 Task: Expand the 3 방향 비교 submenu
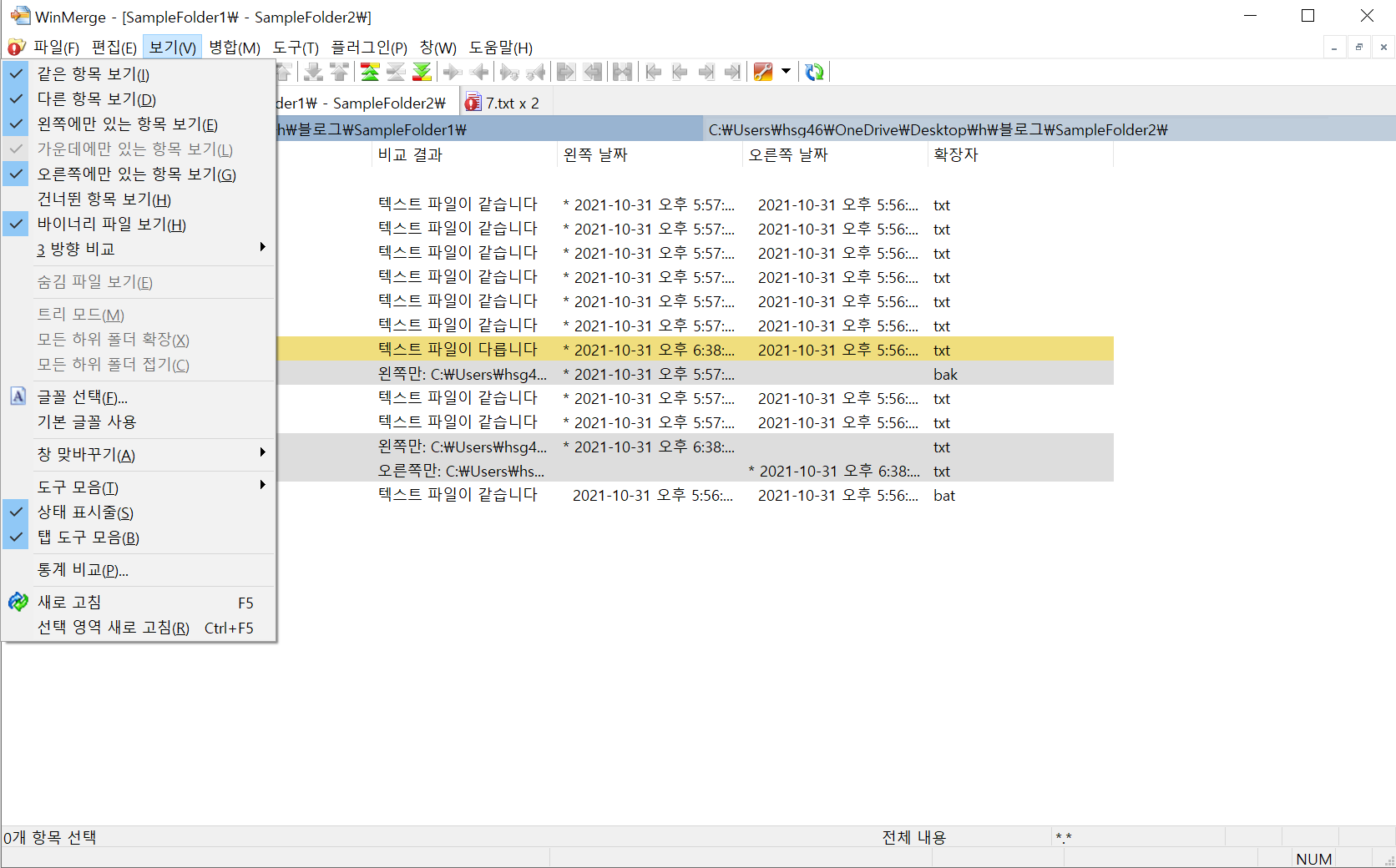(x=139, y=249)
